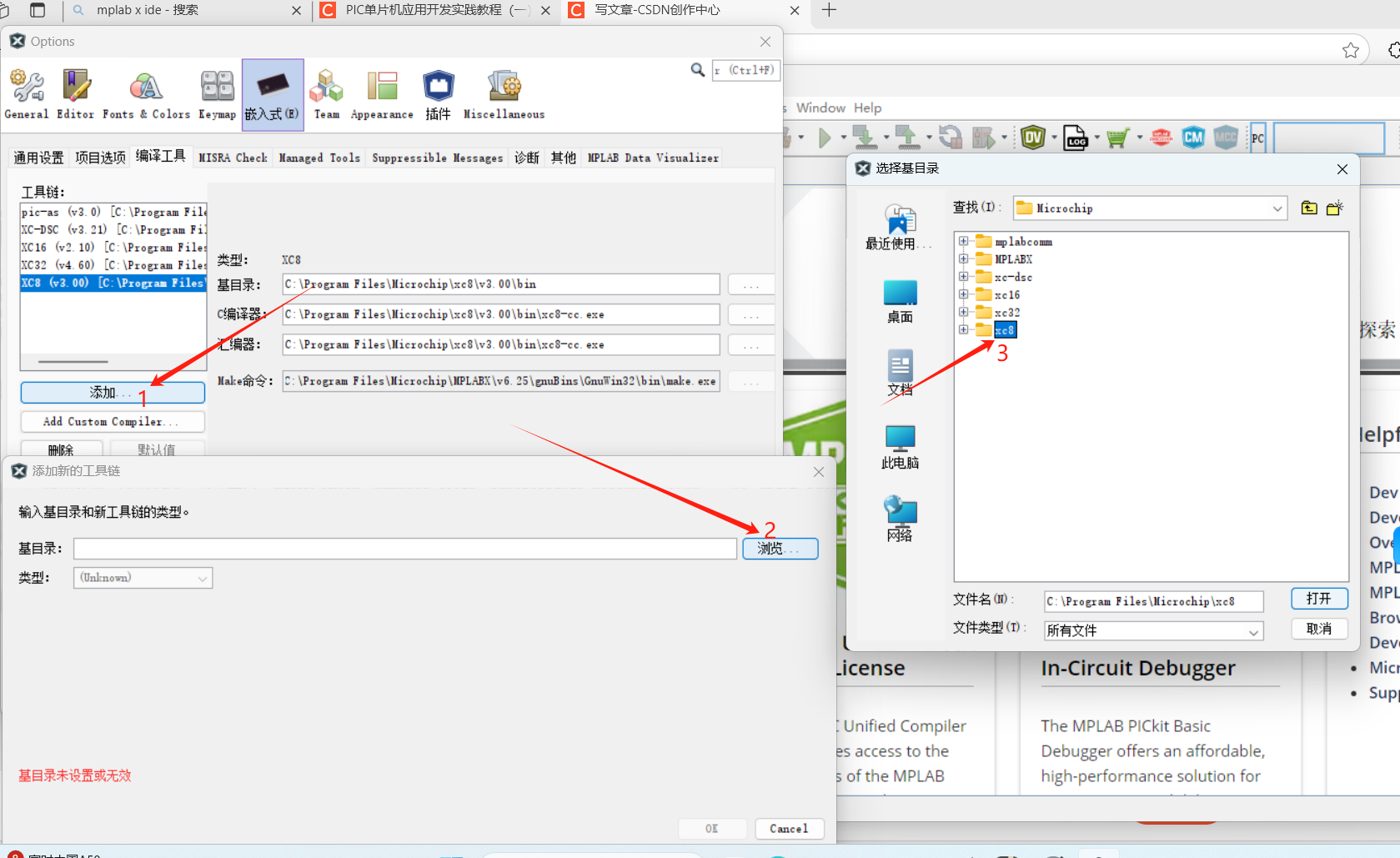Open a new browser tab
1400x858 pixels.
point(829,10)
